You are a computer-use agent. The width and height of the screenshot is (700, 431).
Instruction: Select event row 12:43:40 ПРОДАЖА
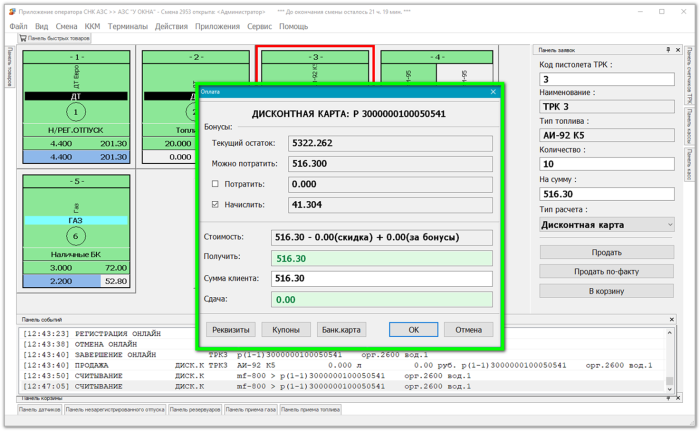(343, 365)
